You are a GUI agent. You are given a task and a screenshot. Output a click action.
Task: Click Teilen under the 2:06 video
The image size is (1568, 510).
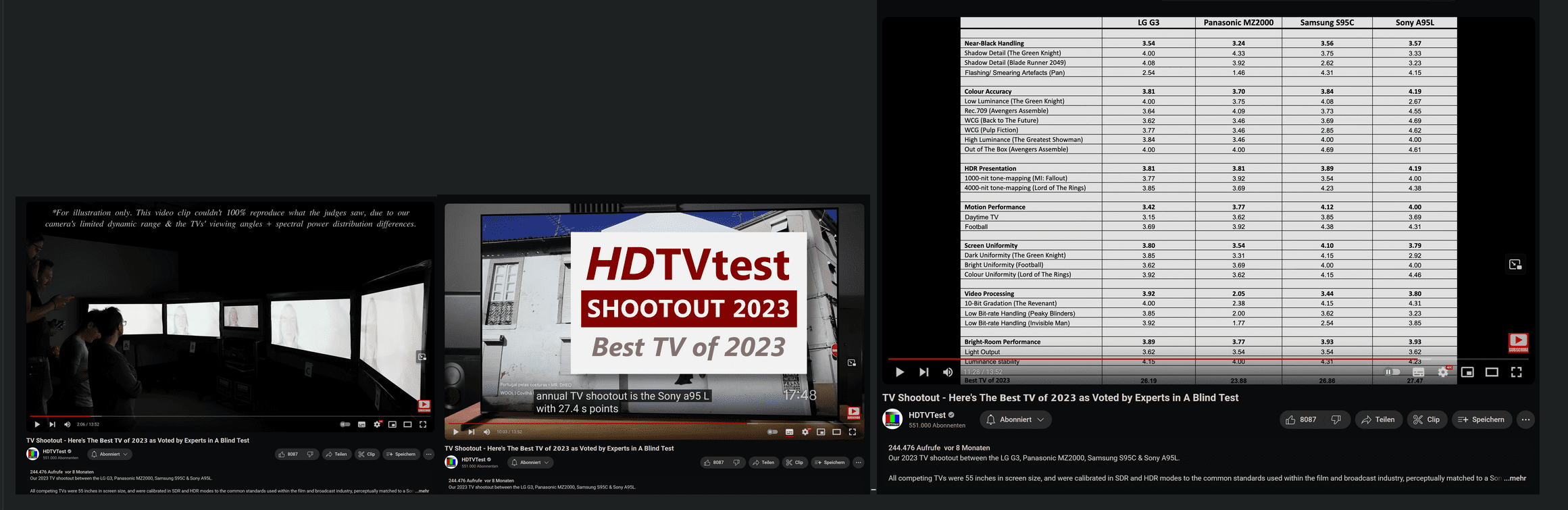pyautogui.click(x=336, y=455)
